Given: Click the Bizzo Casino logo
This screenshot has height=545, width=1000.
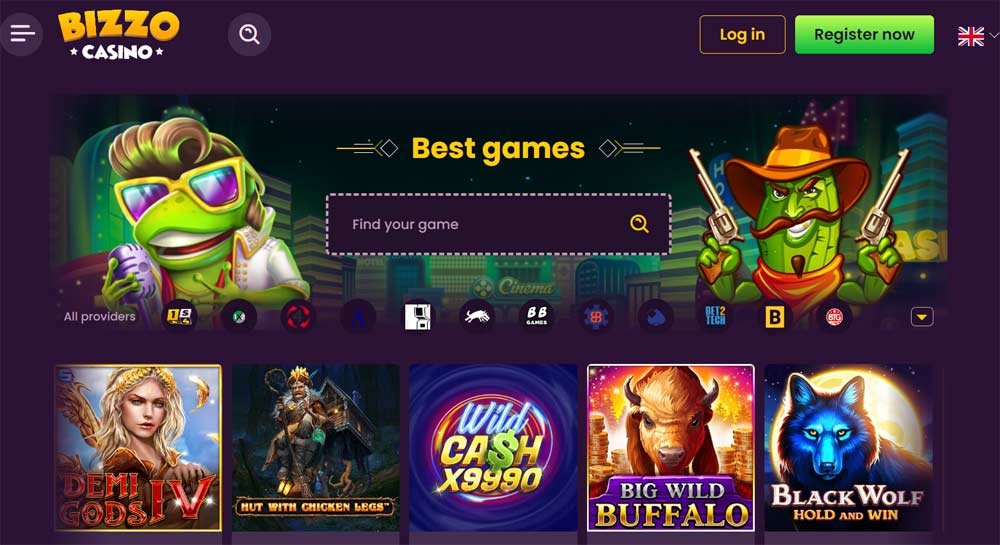Looking at the screenshot, I should [x=119, y=35].
